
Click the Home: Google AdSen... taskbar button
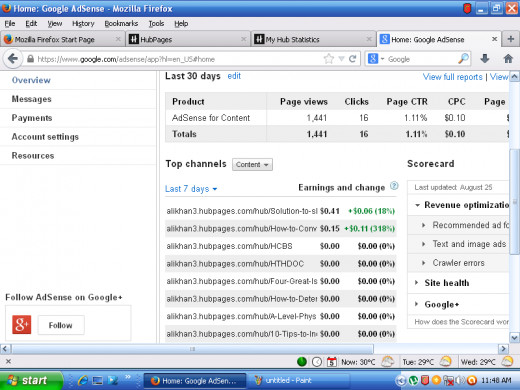tap(195, 380)
